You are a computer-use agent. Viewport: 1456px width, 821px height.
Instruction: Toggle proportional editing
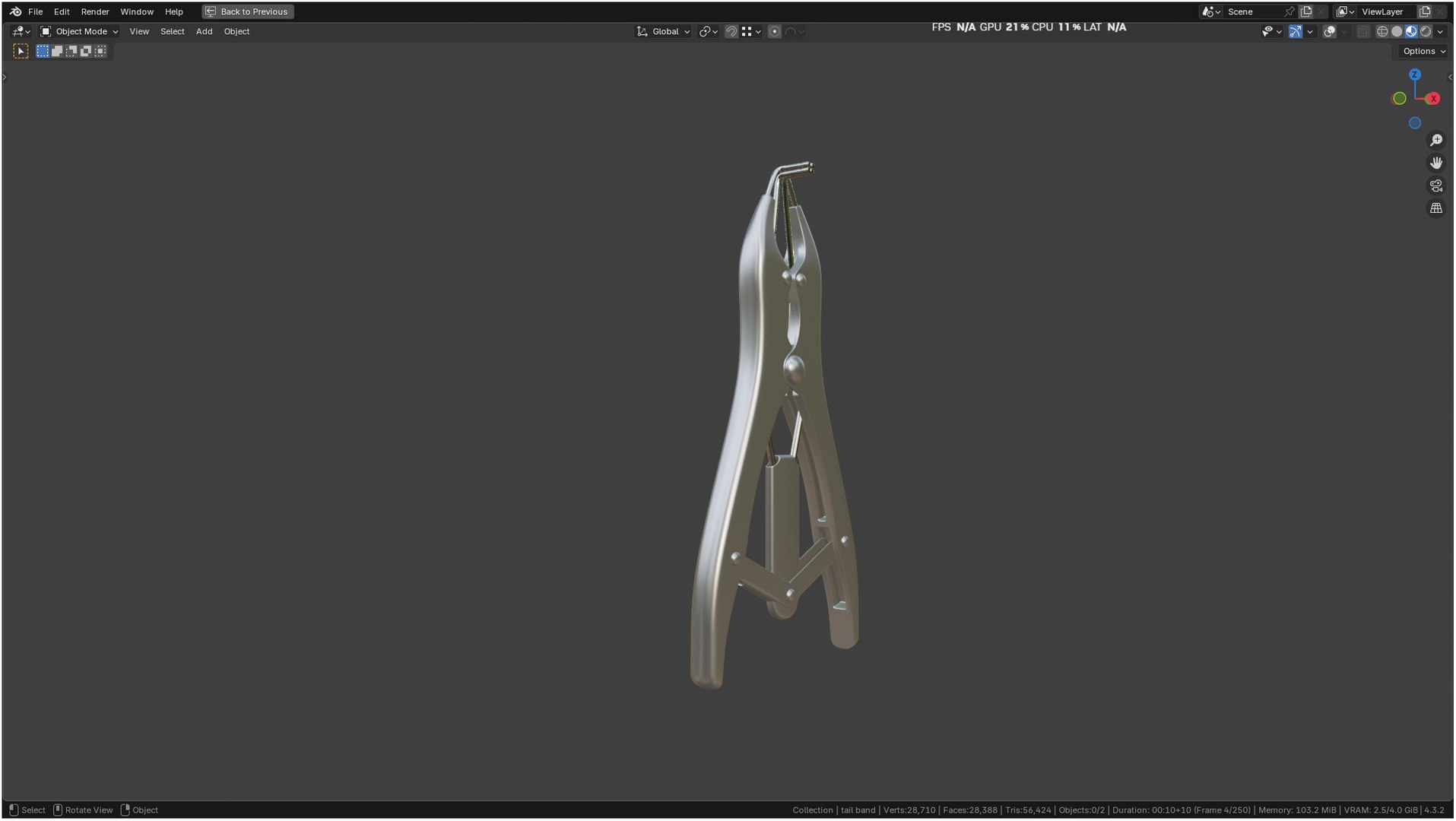click(774, 31)
